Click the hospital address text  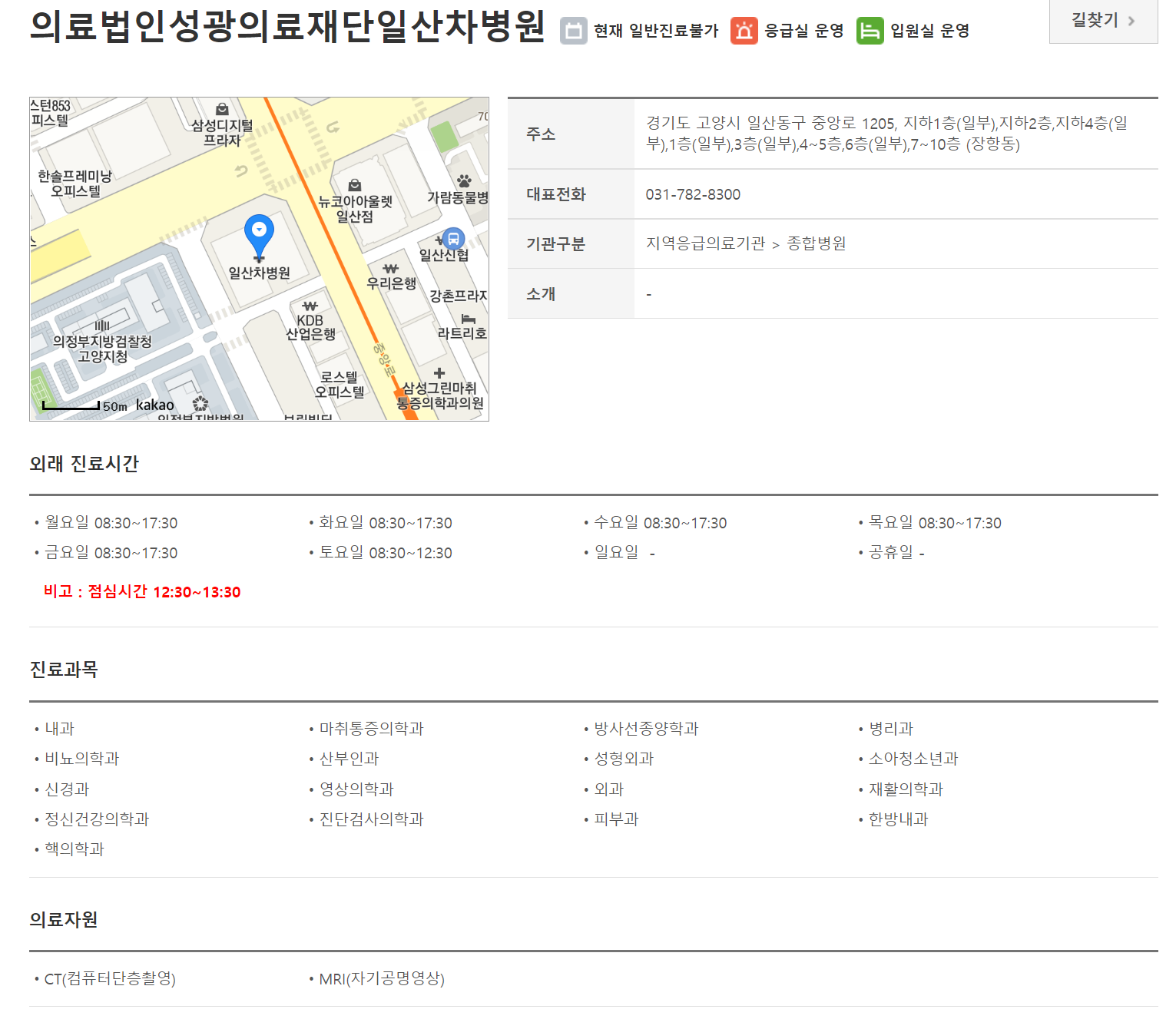[x=886, y=134]
